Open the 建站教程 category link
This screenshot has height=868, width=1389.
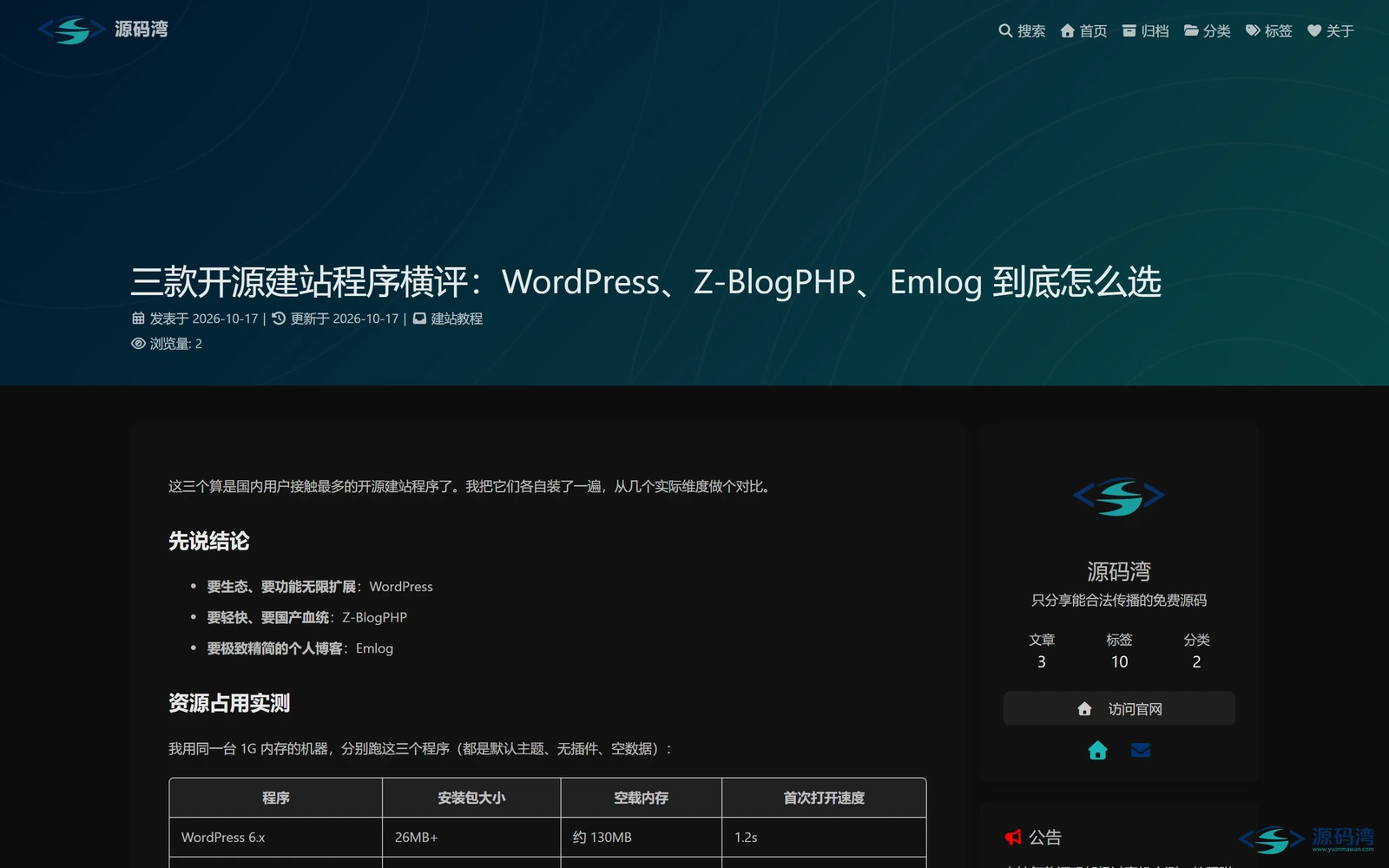click(x=457, y=319)
